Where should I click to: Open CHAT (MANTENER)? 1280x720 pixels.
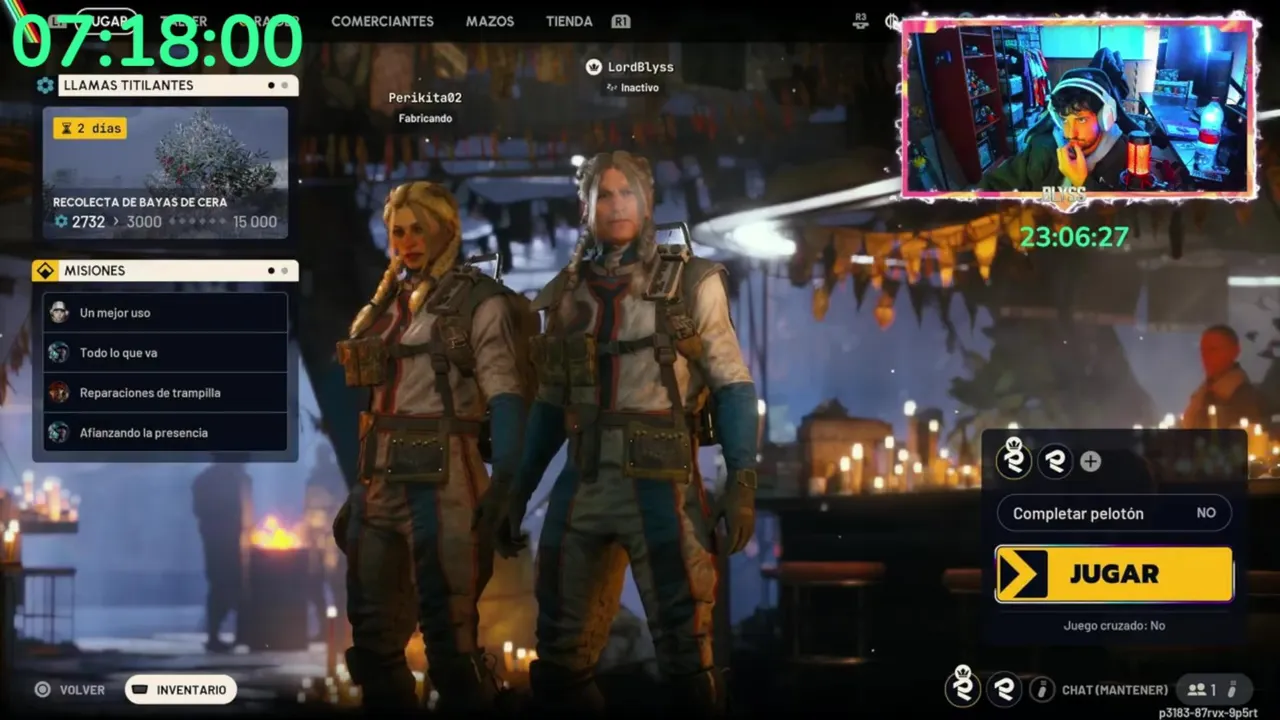tap(1114, 690)
